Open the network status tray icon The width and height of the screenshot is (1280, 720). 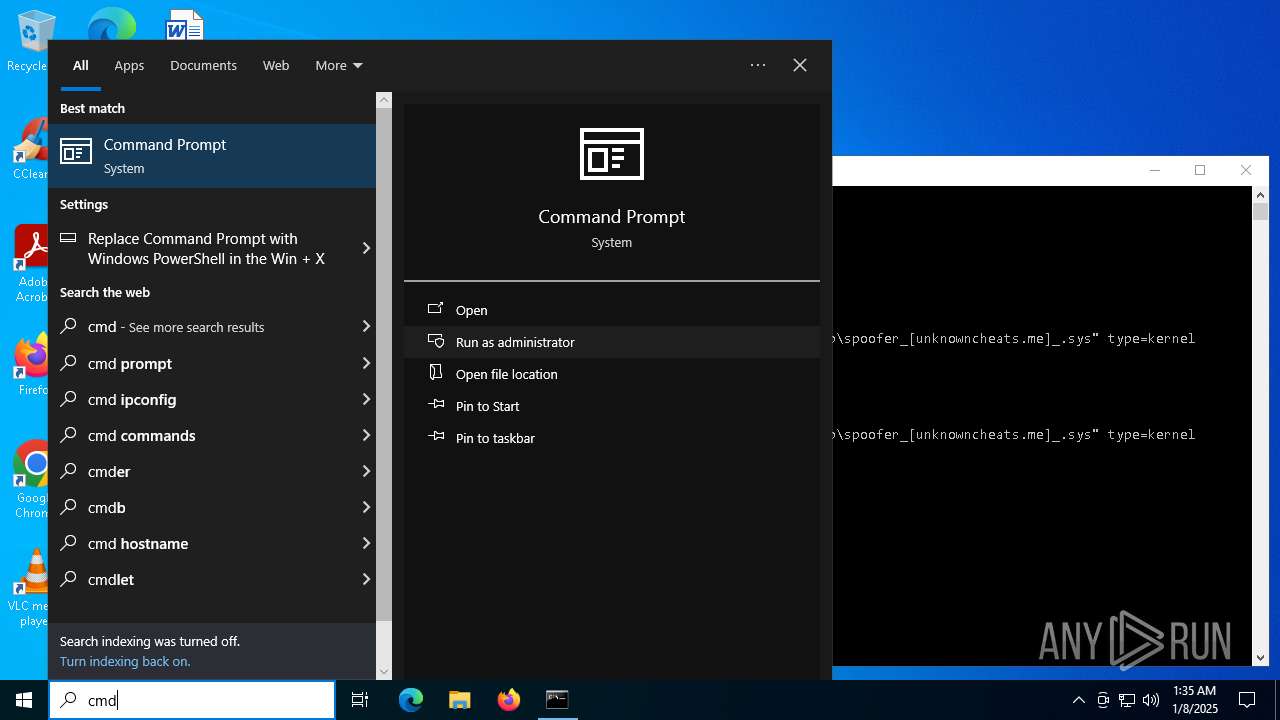click(1127, 700)
